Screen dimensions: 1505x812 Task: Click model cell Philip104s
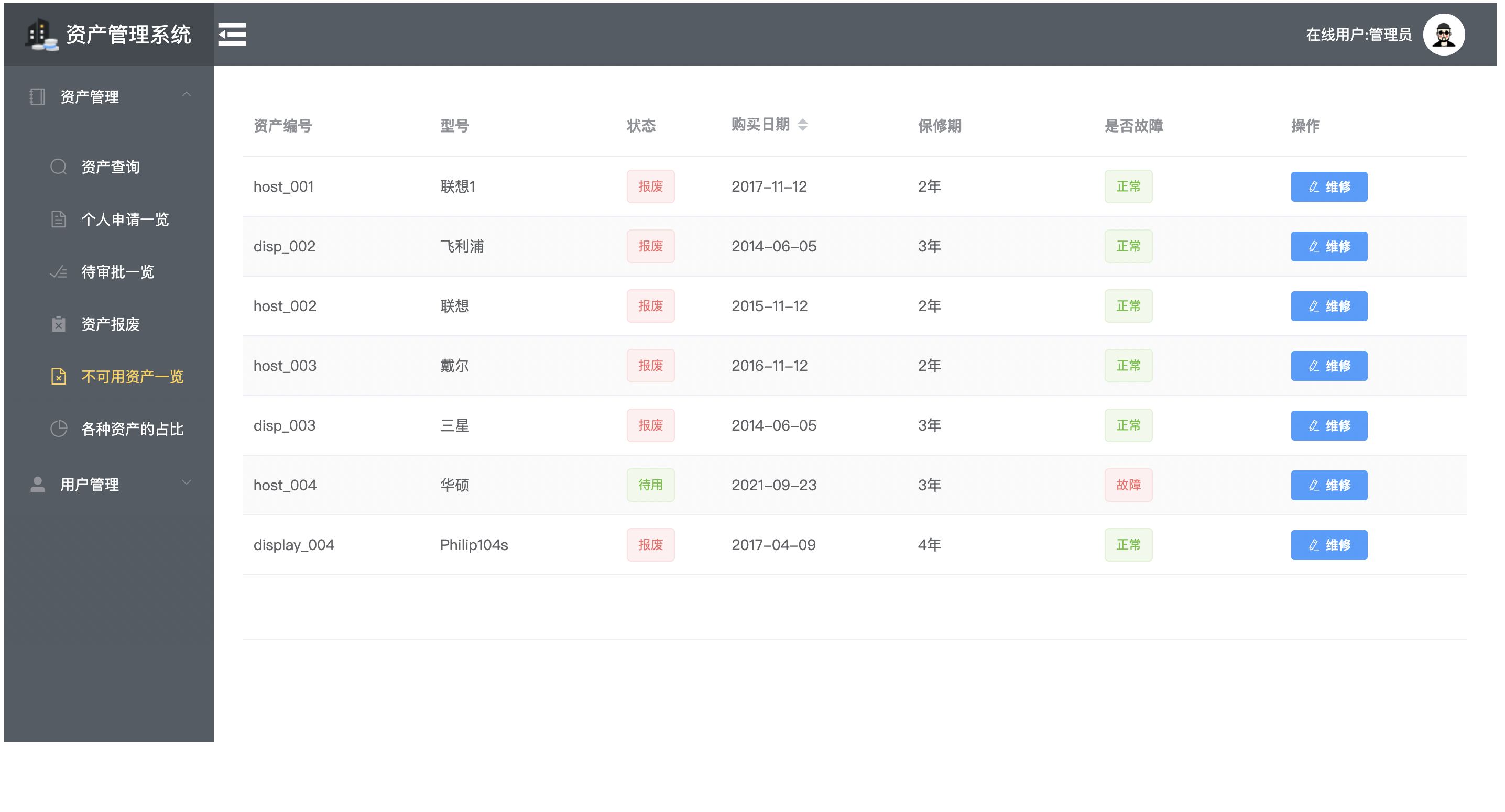coord(474,544)
